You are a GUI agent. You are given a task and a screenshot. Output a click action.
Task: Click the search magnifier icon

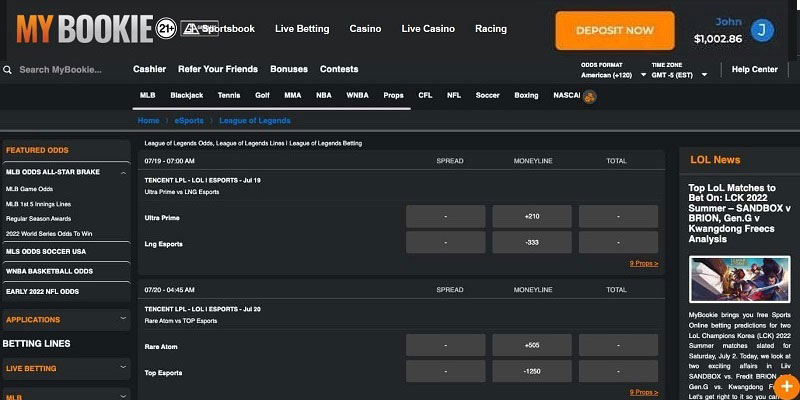8,70
